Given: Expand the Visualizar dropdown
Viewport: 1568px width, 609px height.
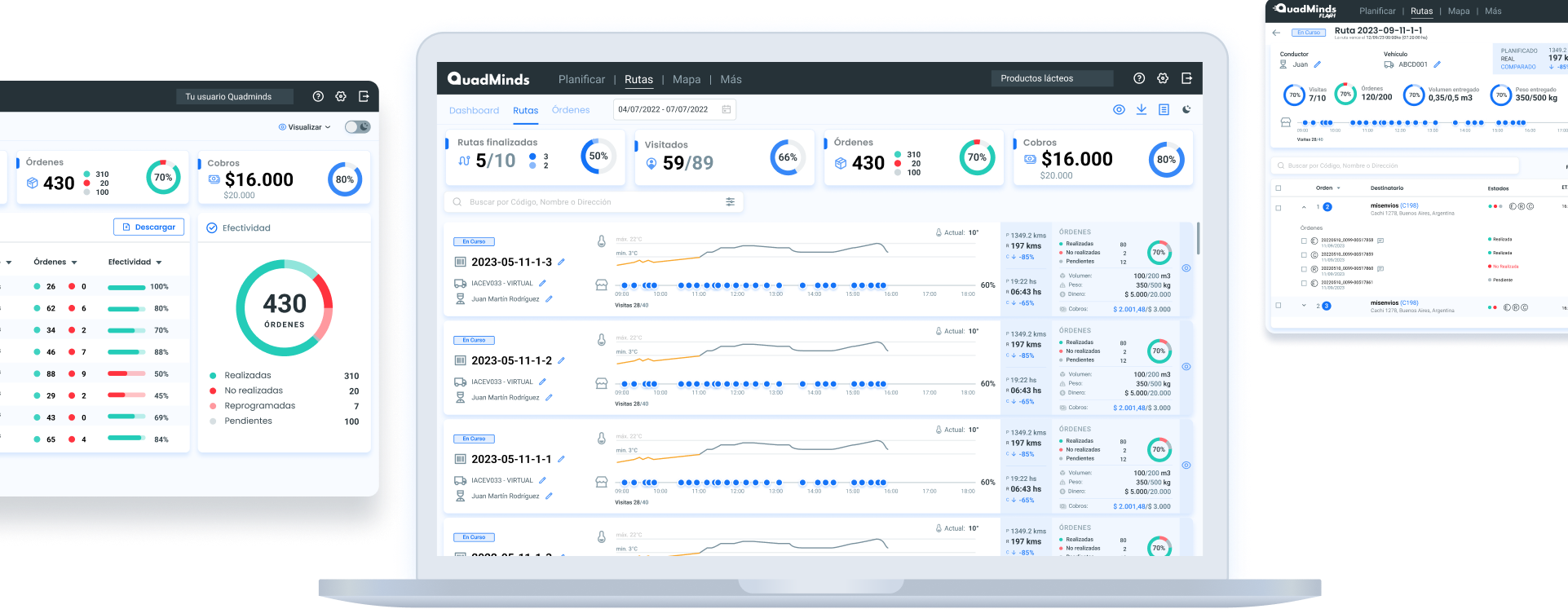Looking at the screenshot, I should [305, 127].
